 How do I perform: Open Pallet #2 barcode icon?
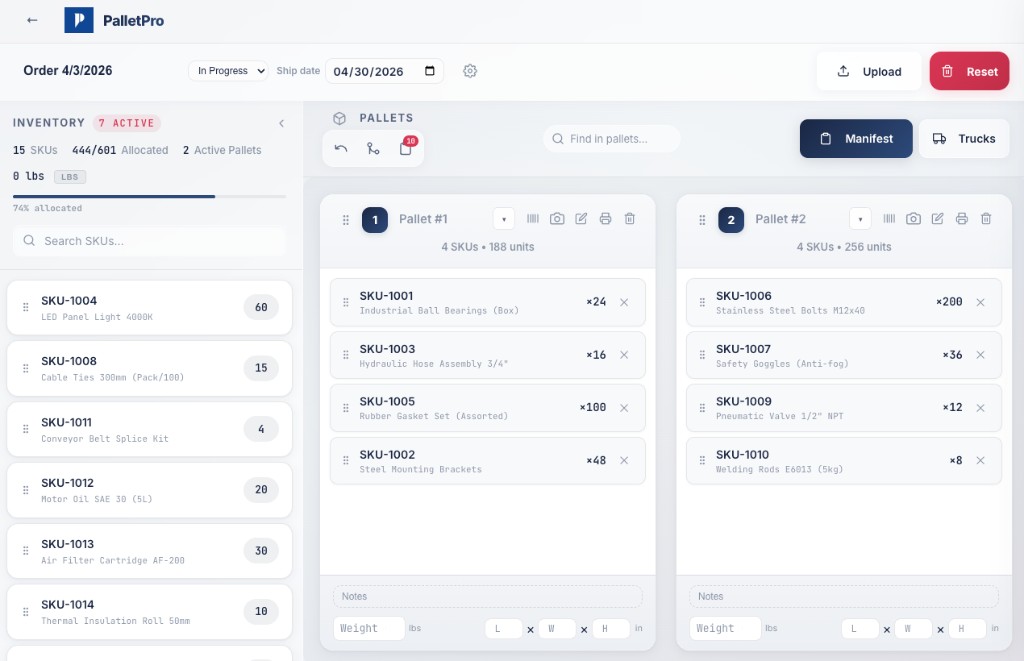[x=889, y=219]
